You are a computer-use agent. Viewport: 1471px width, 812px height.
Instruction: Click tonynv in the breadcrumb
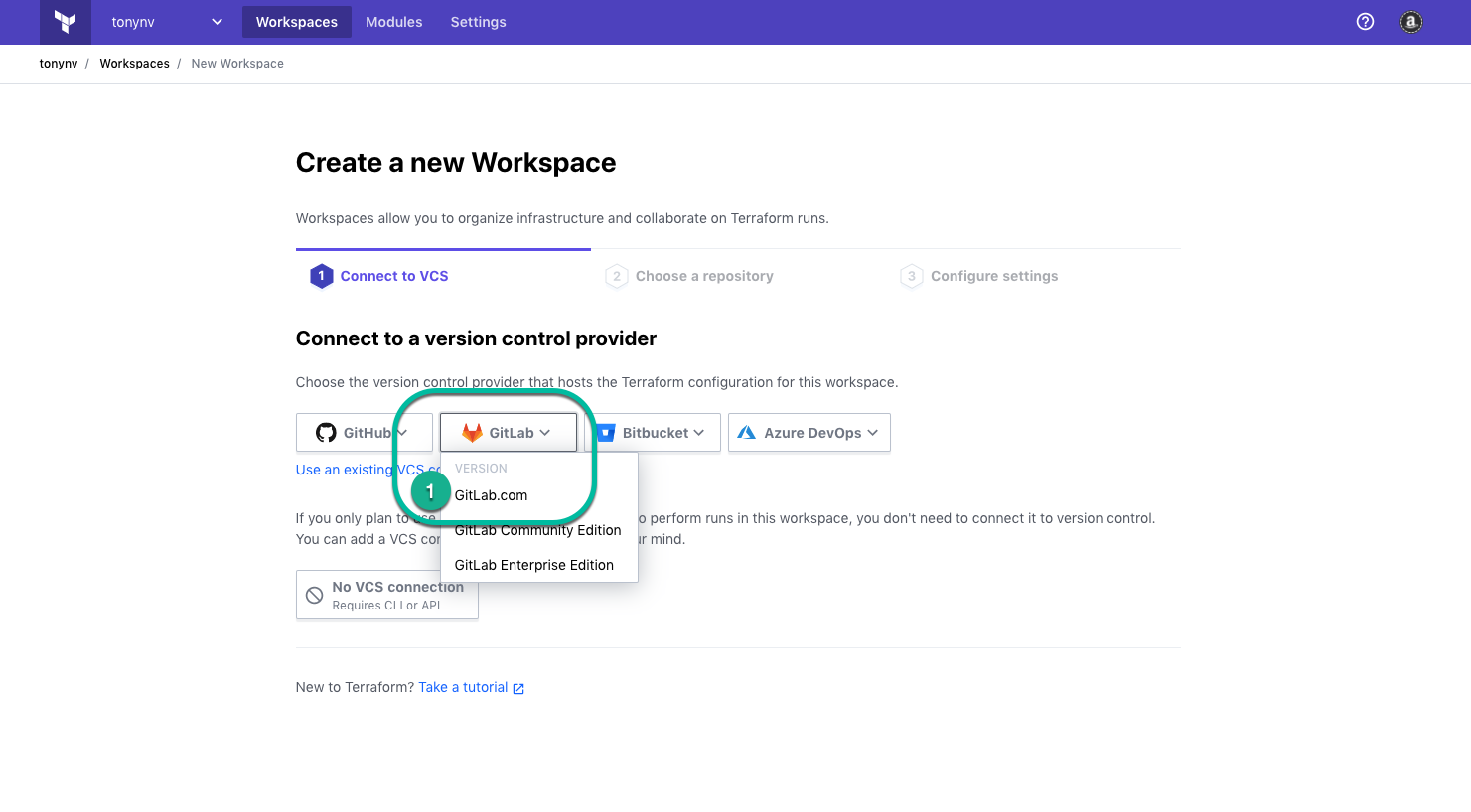pos(59,64)
